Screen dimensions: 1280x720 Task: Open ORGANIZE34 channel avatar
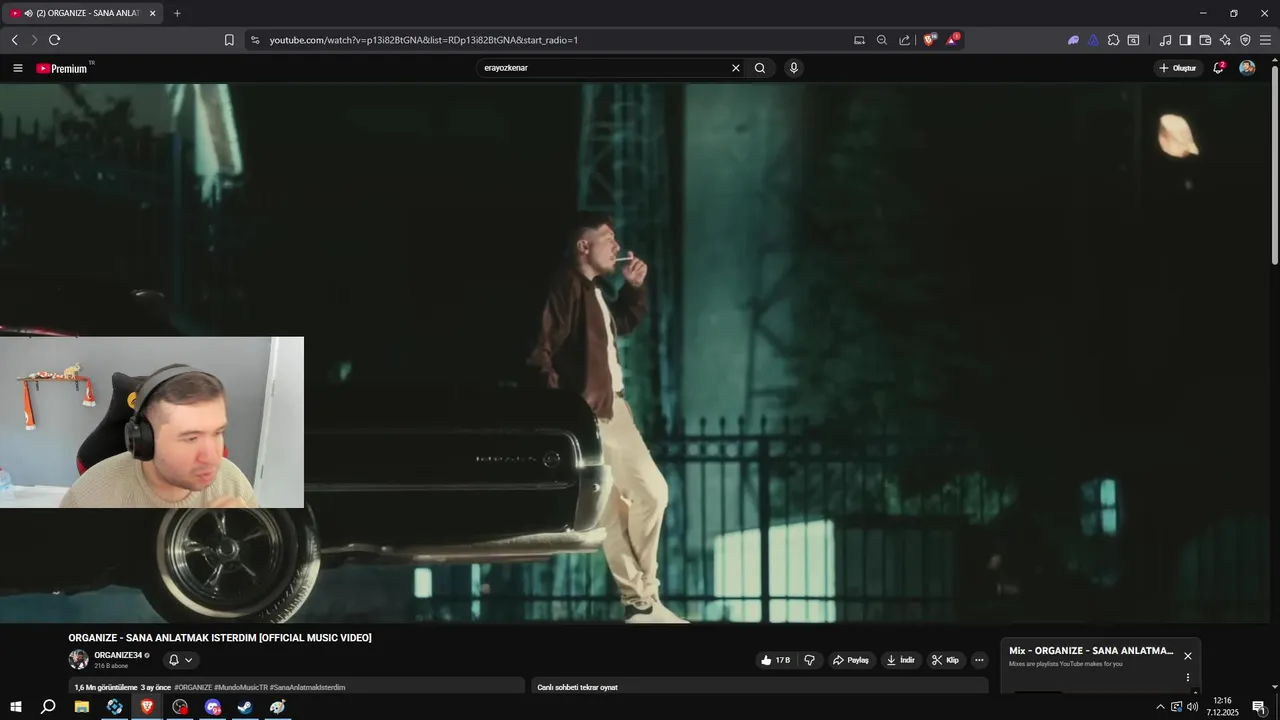click(x=78, y=659)
